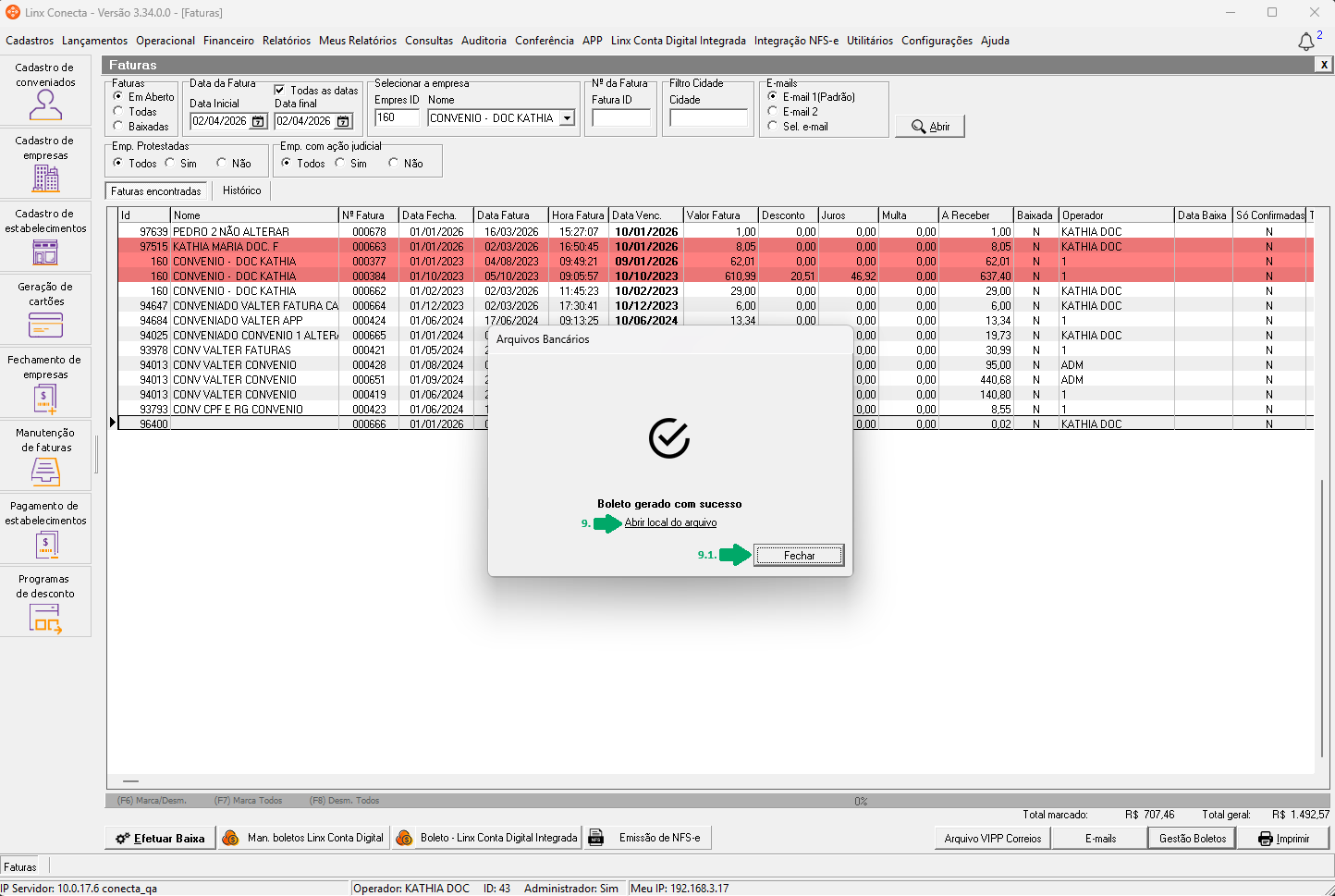Click the Faturas tab at bottom
The width and height of the screenshot is (1335, 896).
[x=19, y=867]
